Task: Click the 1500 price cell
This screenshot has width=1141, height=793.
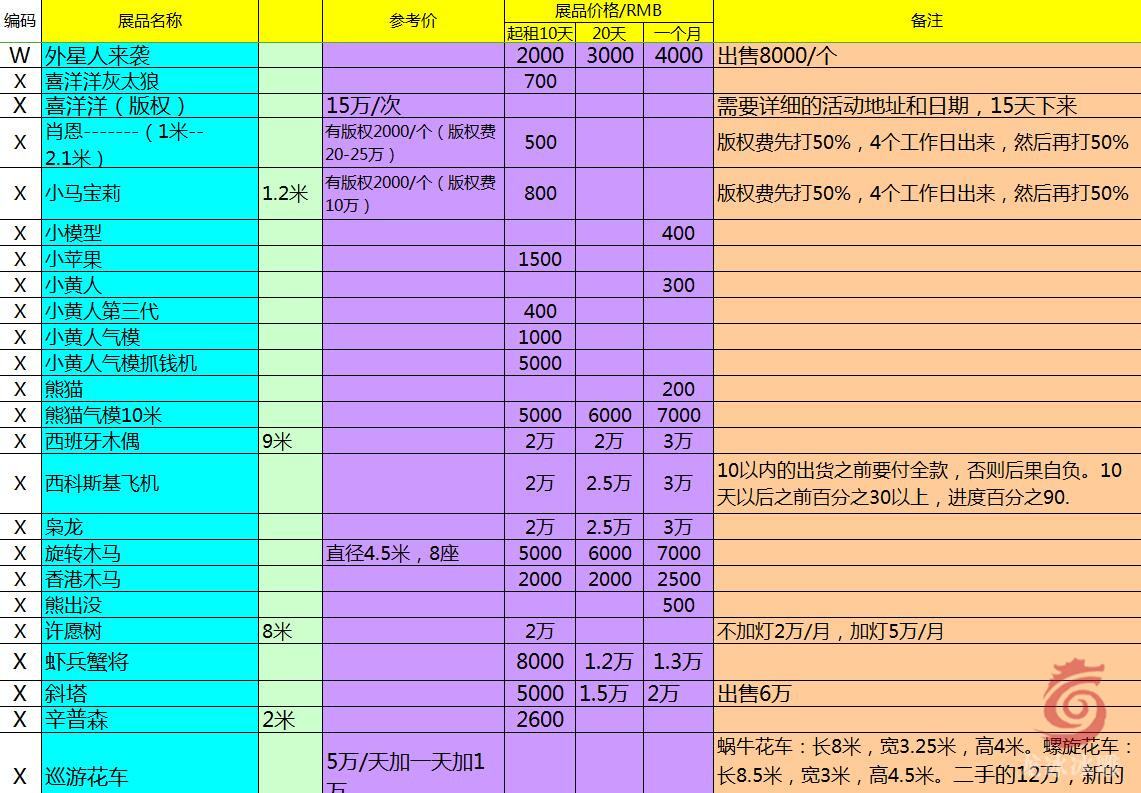Action: point(540,259)
